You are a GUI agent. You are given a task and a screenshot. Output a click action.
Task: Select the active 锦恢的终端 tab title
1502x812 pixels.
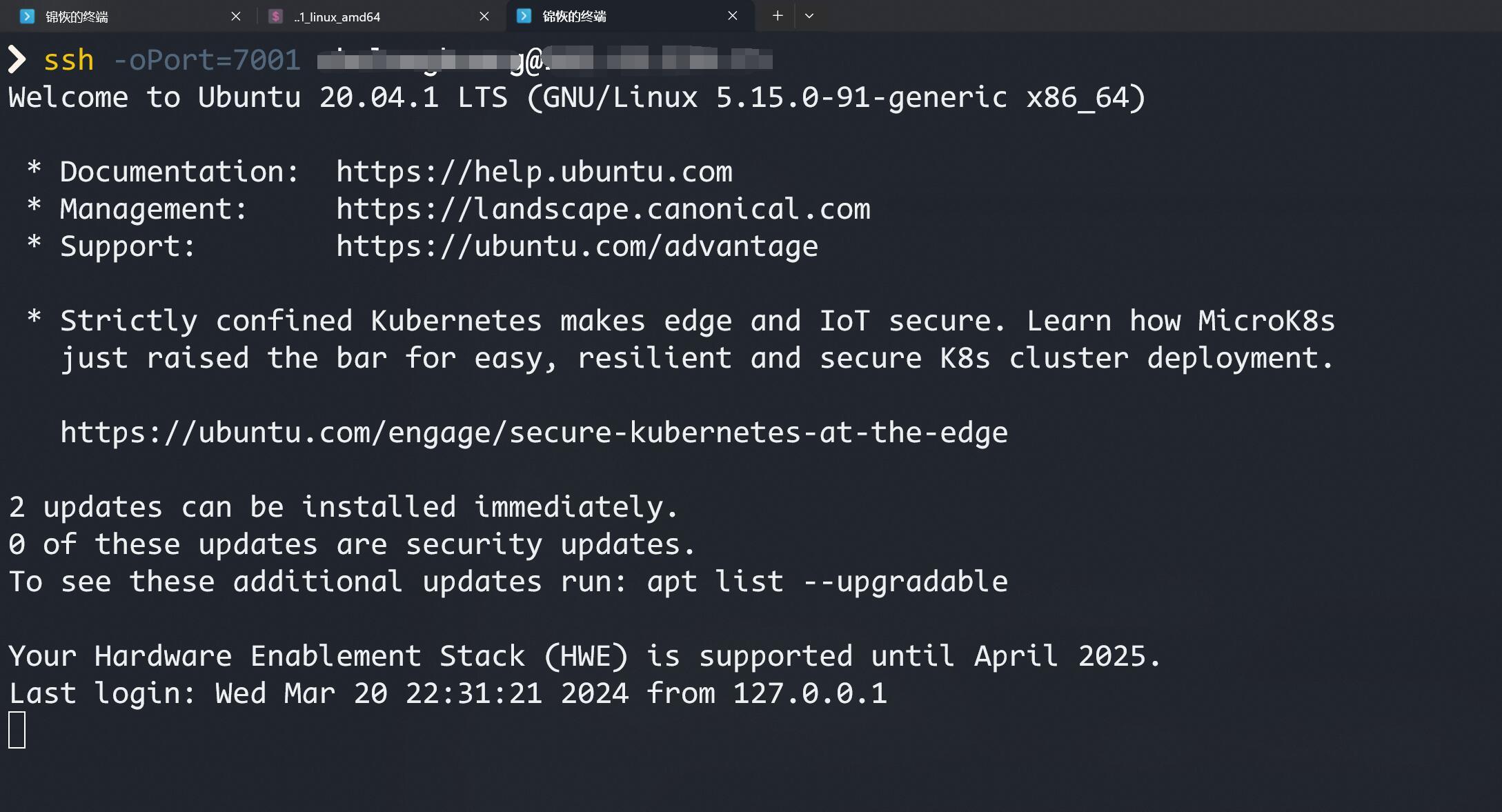coord(574,17)
